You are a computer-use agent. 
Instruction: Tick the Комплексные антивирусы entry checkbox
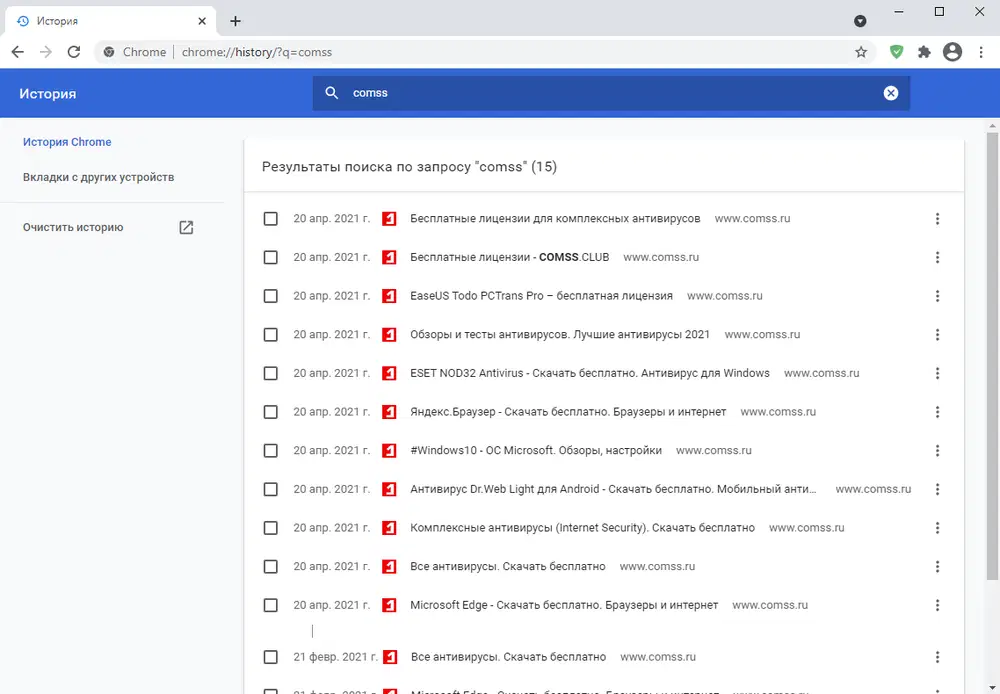[x=270, y=528]
